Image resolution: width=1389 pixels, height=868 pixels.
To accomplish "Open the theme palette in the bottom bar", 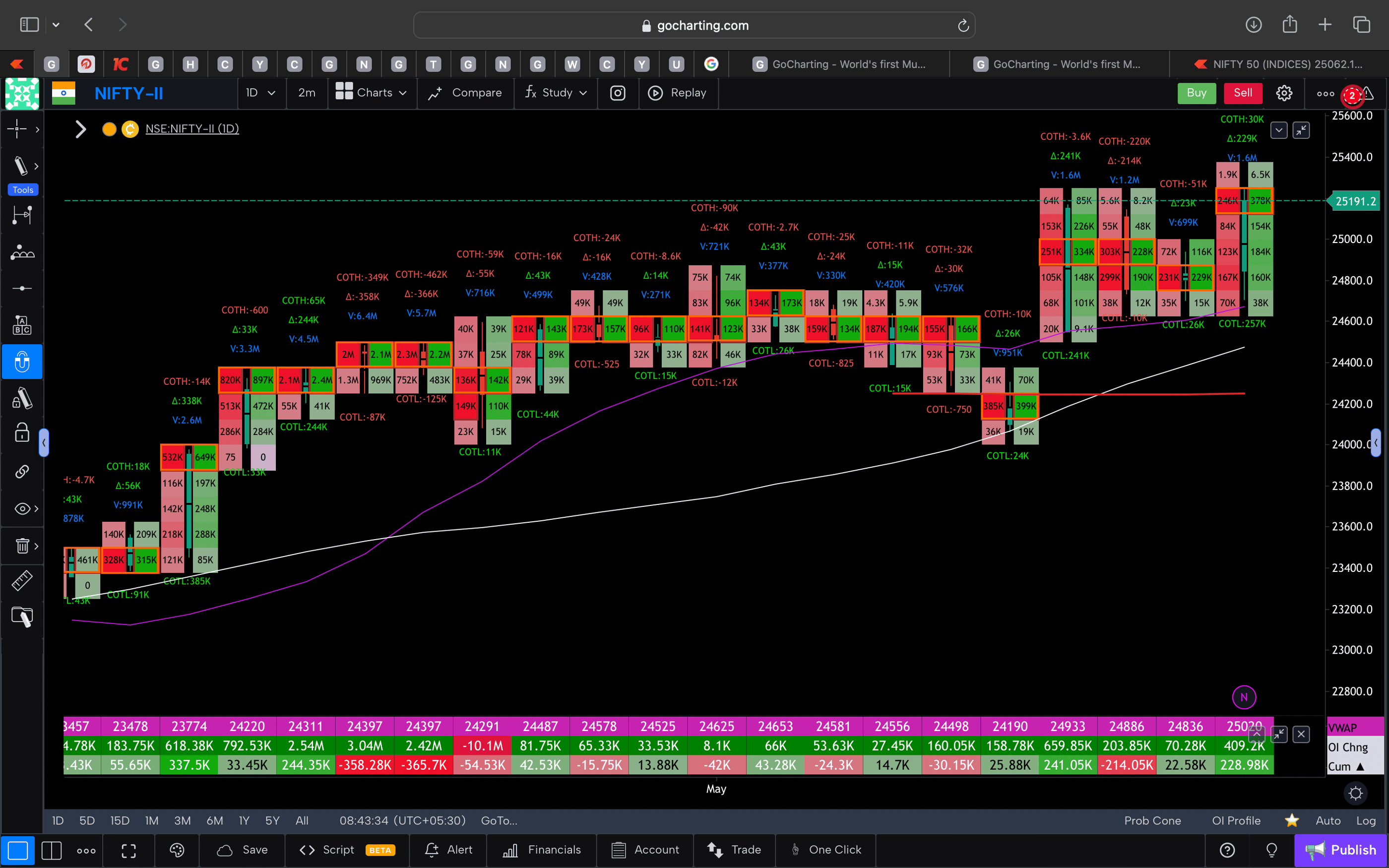I will 176,850.
